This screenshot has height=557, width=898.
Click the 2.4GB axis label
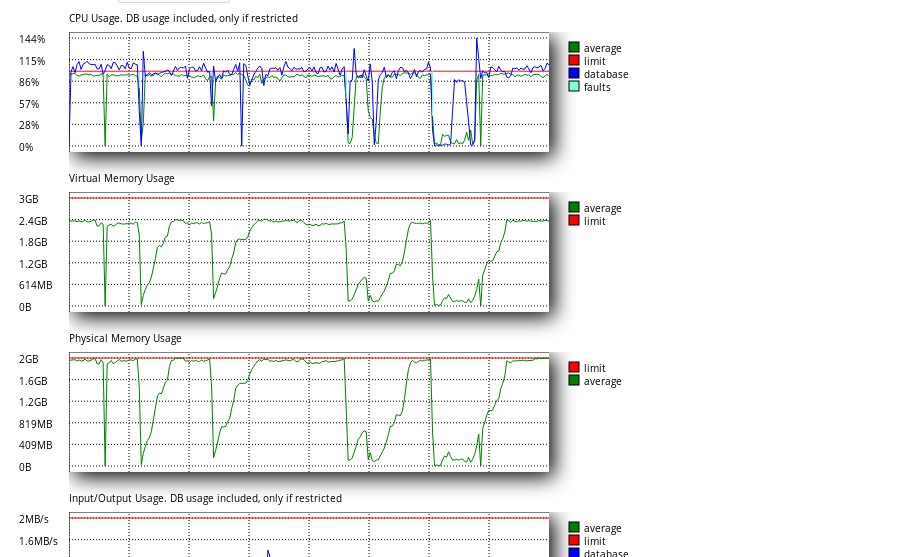[33, 221]
